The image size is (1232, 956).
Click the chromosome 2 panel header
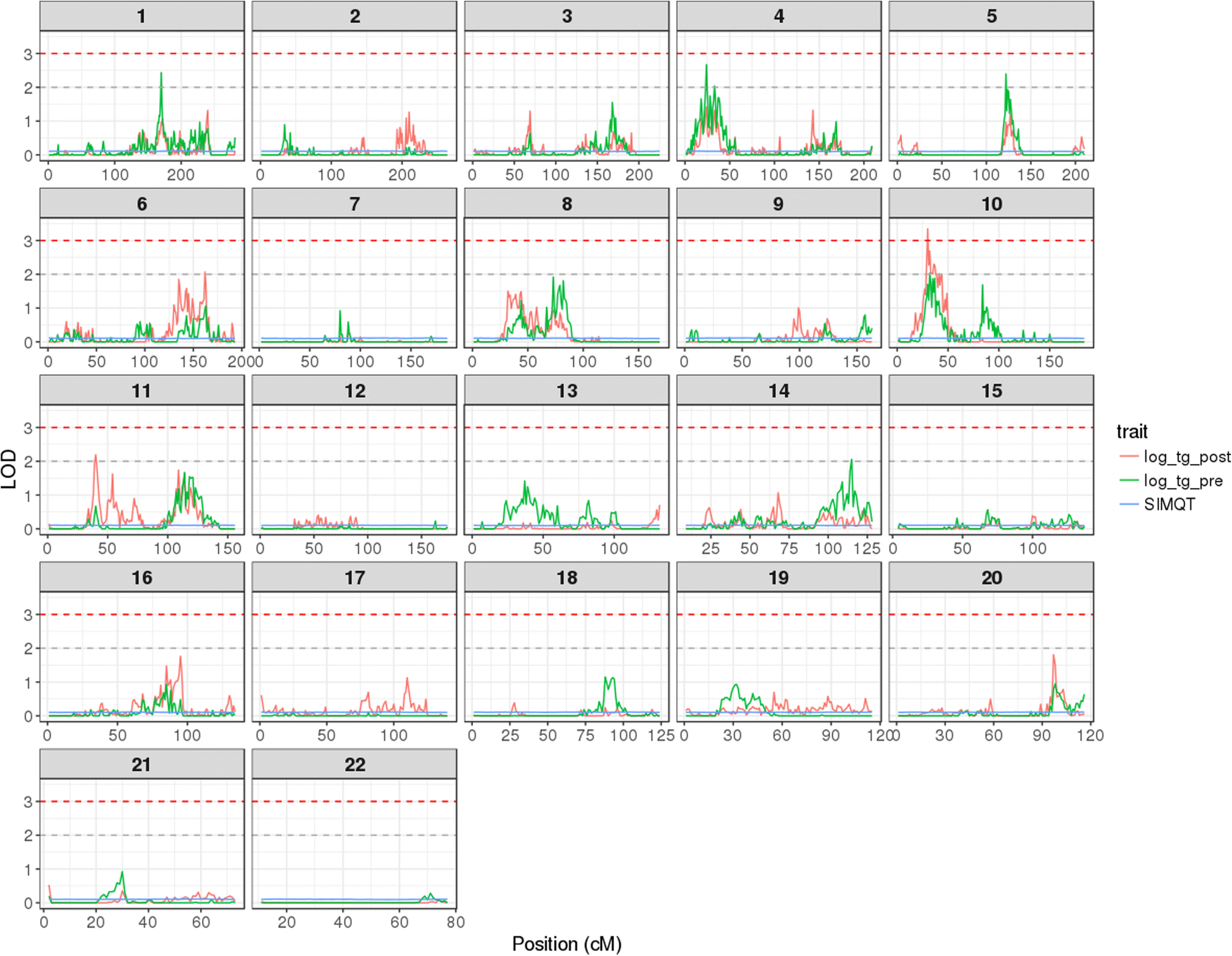355,16
